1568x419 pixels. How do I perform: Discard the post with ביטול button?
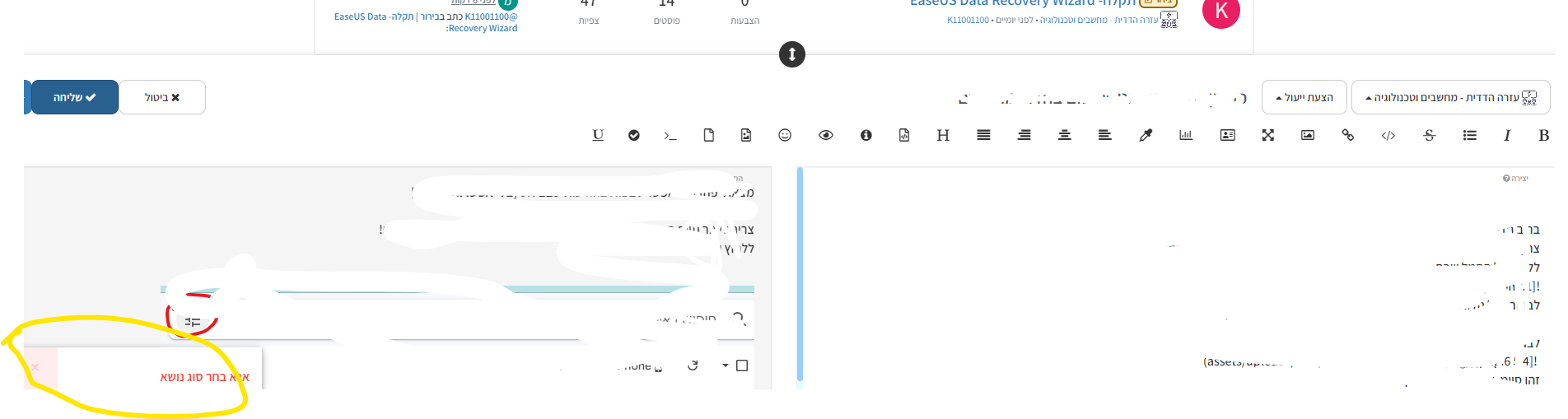162,97
